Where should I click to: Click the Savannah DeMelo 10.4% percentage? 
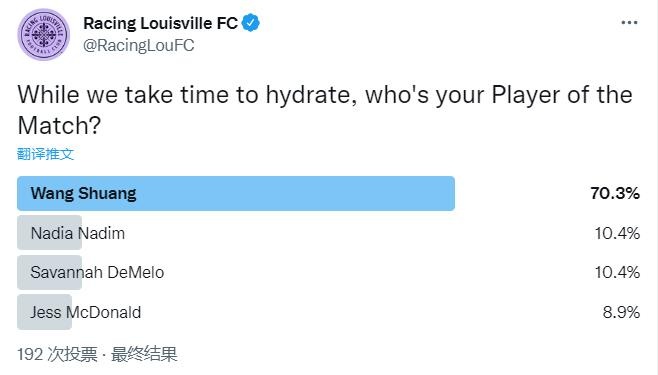click(617, 273)
